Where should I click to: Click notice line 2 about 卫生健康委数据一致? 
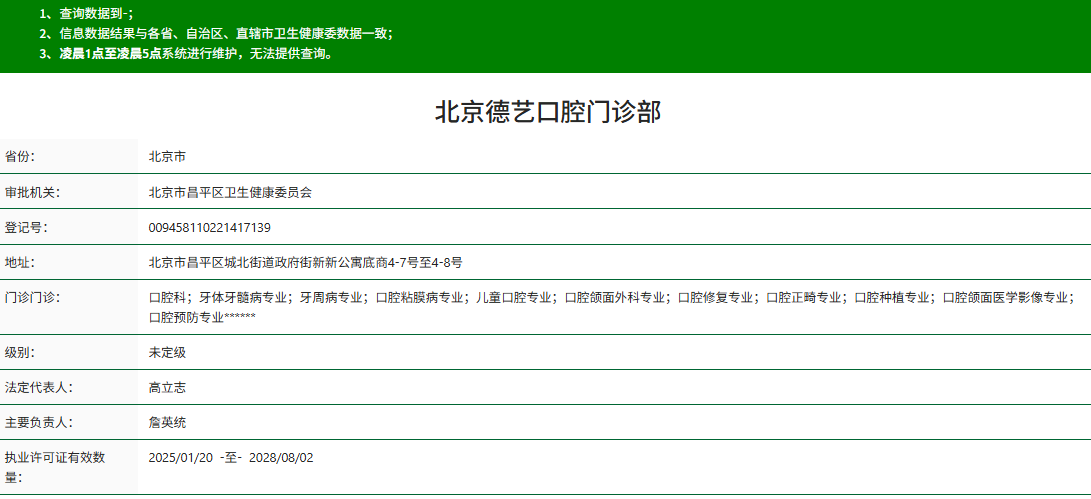(x=216, y=33)
